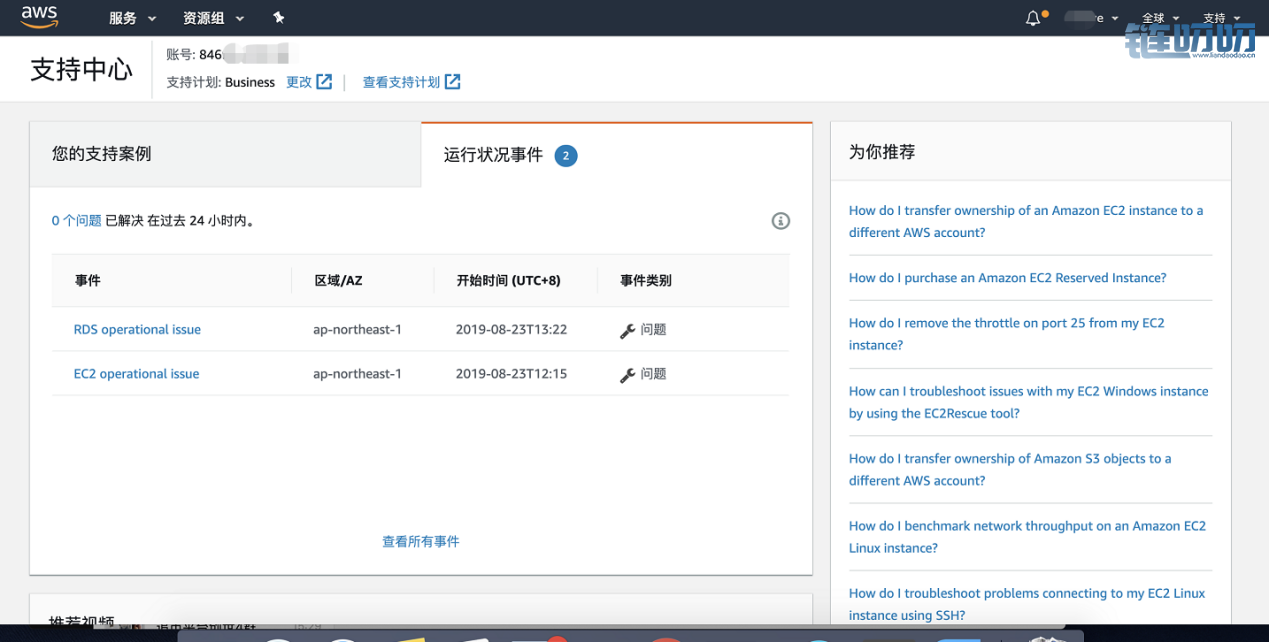The image size is (1269, 642).
Task: Select the 运行状况事件 tab
Action: (616, 155)
